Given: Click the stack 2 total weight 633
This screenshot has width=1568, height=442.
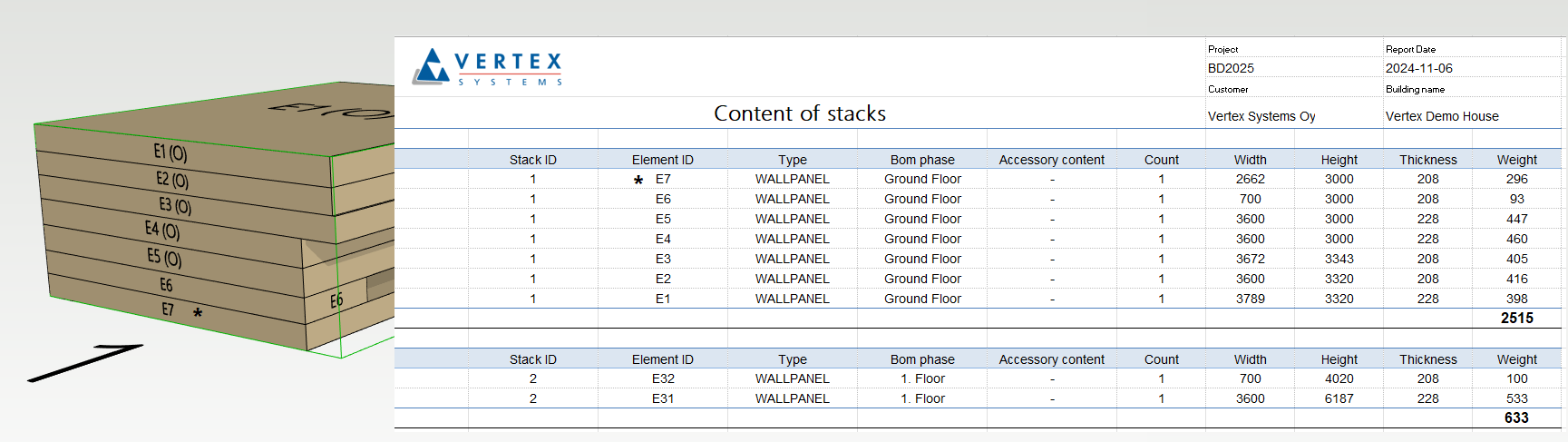Looking at the screenshot, I should (x=1516, y=417).
